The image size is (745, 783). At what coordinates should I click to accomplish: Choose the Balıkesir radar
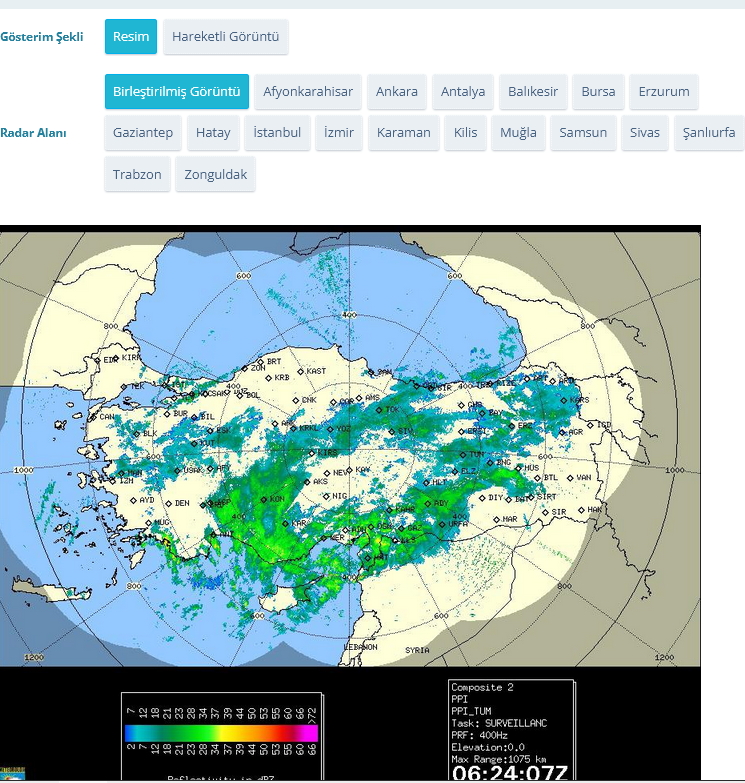click(533, 91)
